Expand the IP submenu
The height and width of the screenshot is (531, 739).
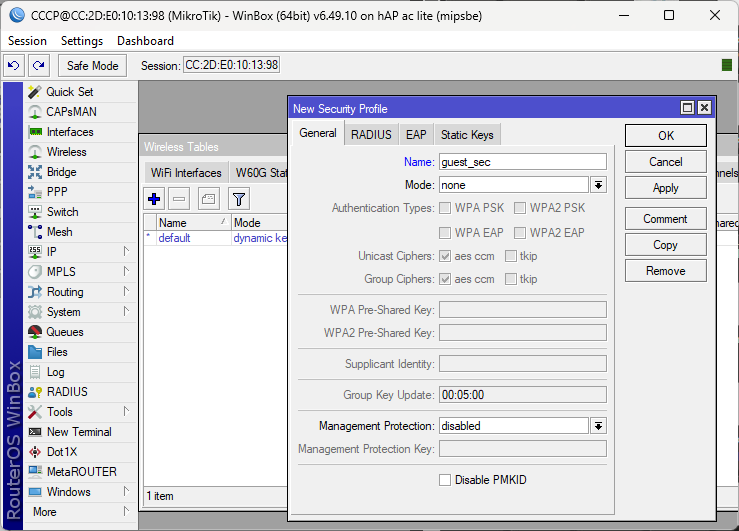[x=126, y=251]
